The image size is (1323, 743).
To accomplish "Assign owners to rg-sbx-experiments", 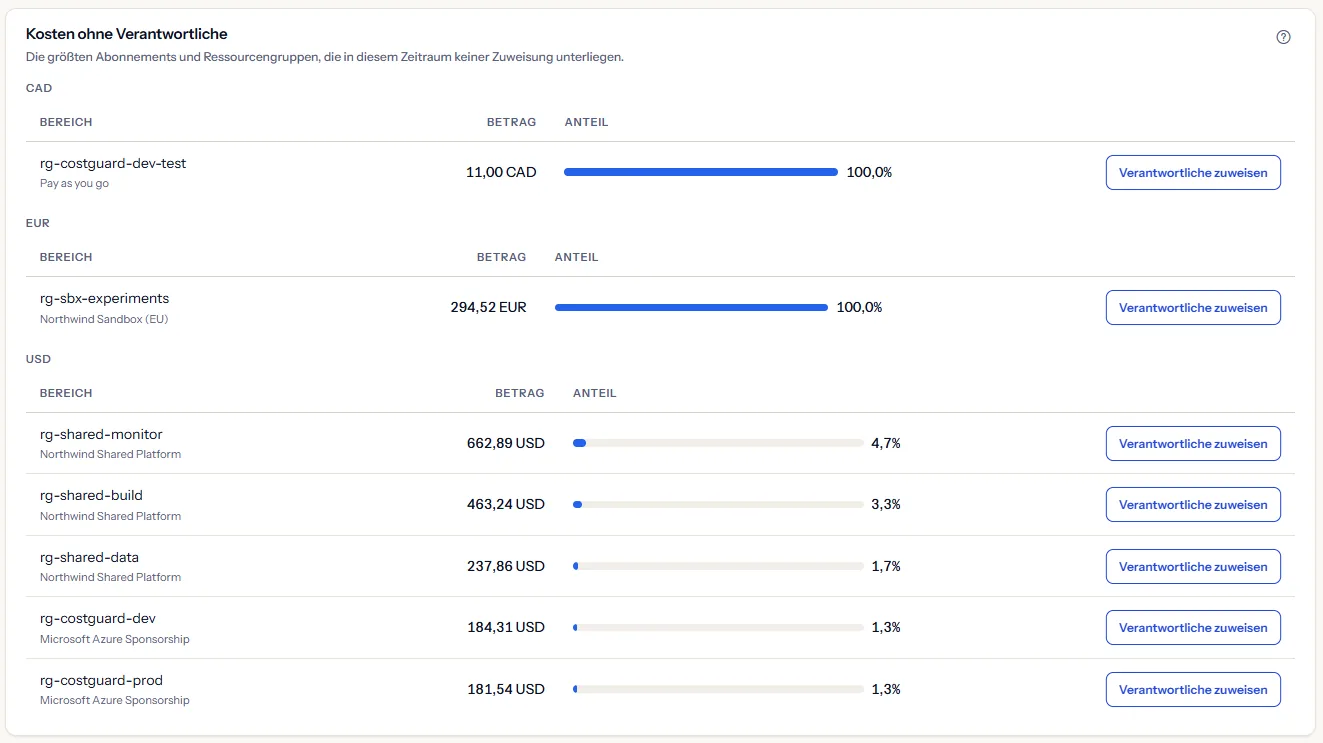I will (1193, 307).
